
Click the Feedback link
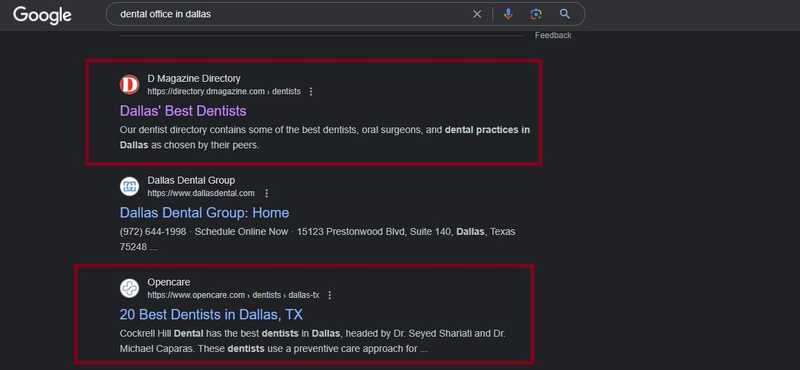click(x=553, y=35)
